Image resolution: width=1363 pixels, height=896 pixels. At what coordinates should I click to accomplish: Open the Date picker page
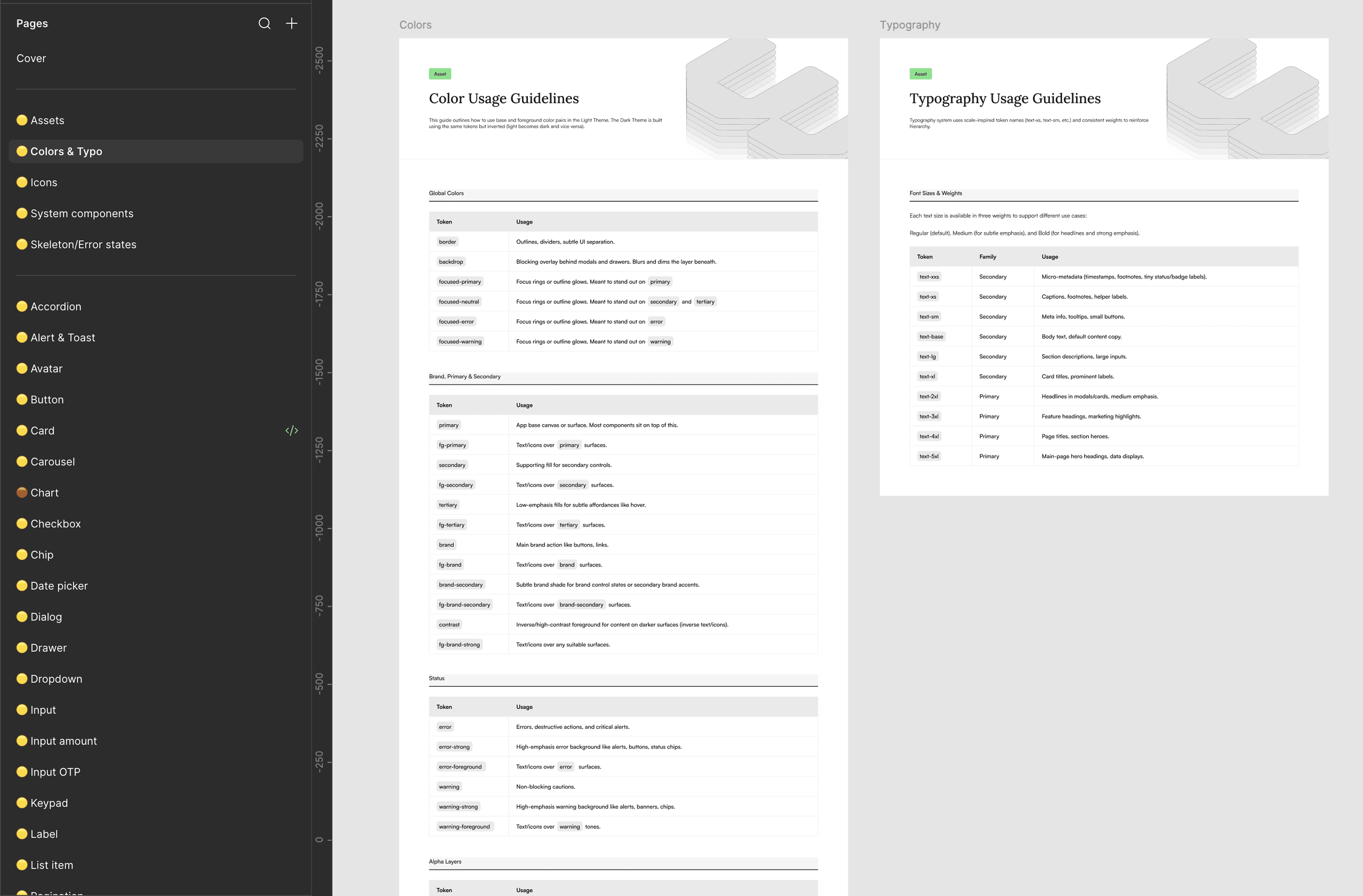click(x=156, y=585)
